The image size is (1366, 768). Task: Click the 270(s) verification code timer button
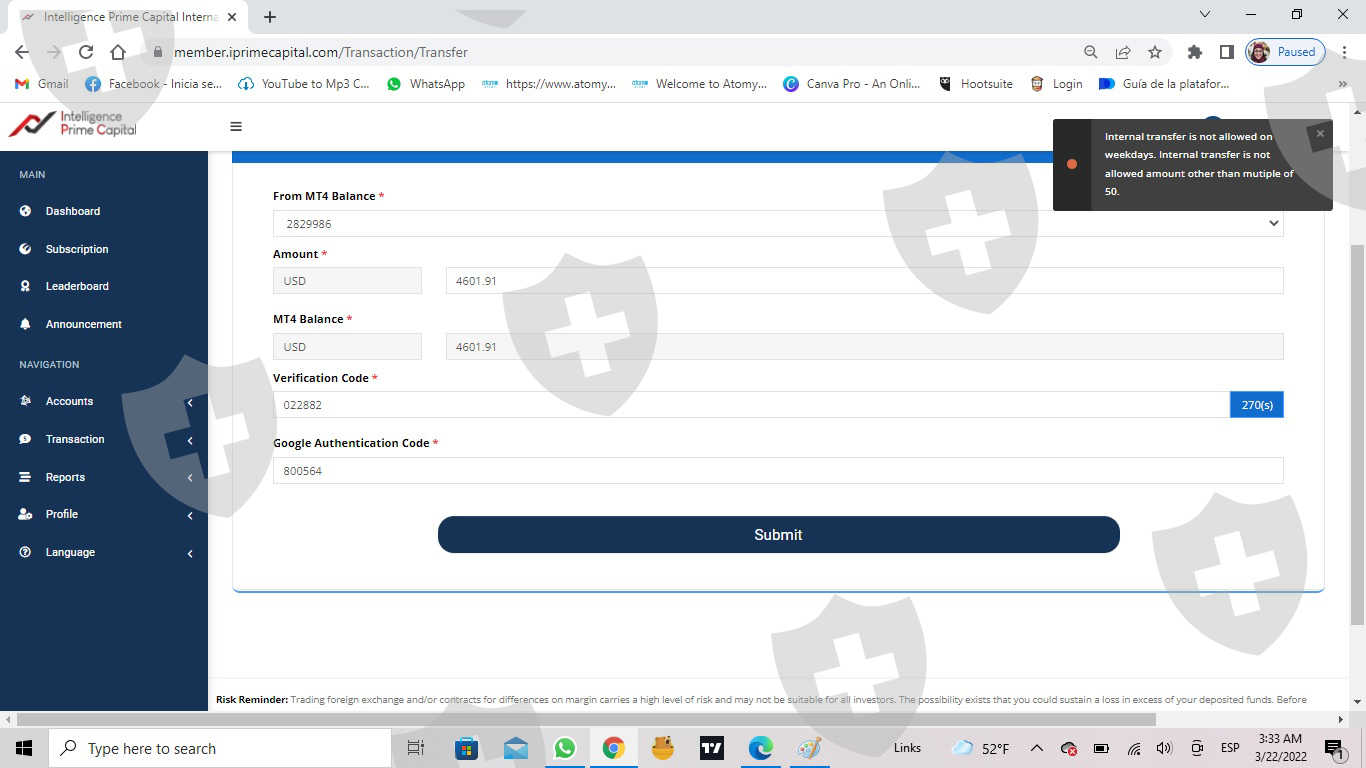tap(1257, 405)
